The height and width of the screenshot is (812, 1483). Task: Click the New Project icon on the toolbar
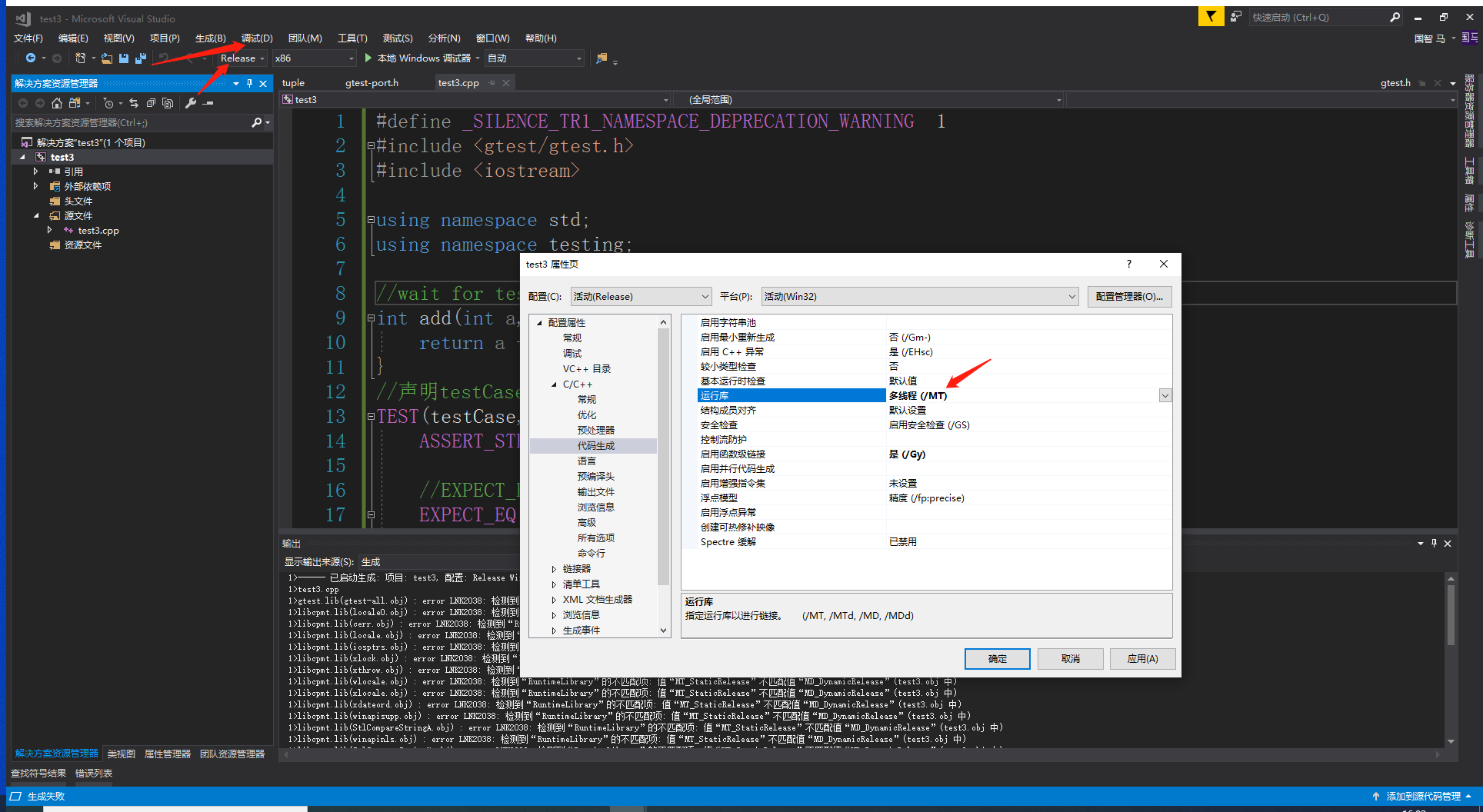80,58
